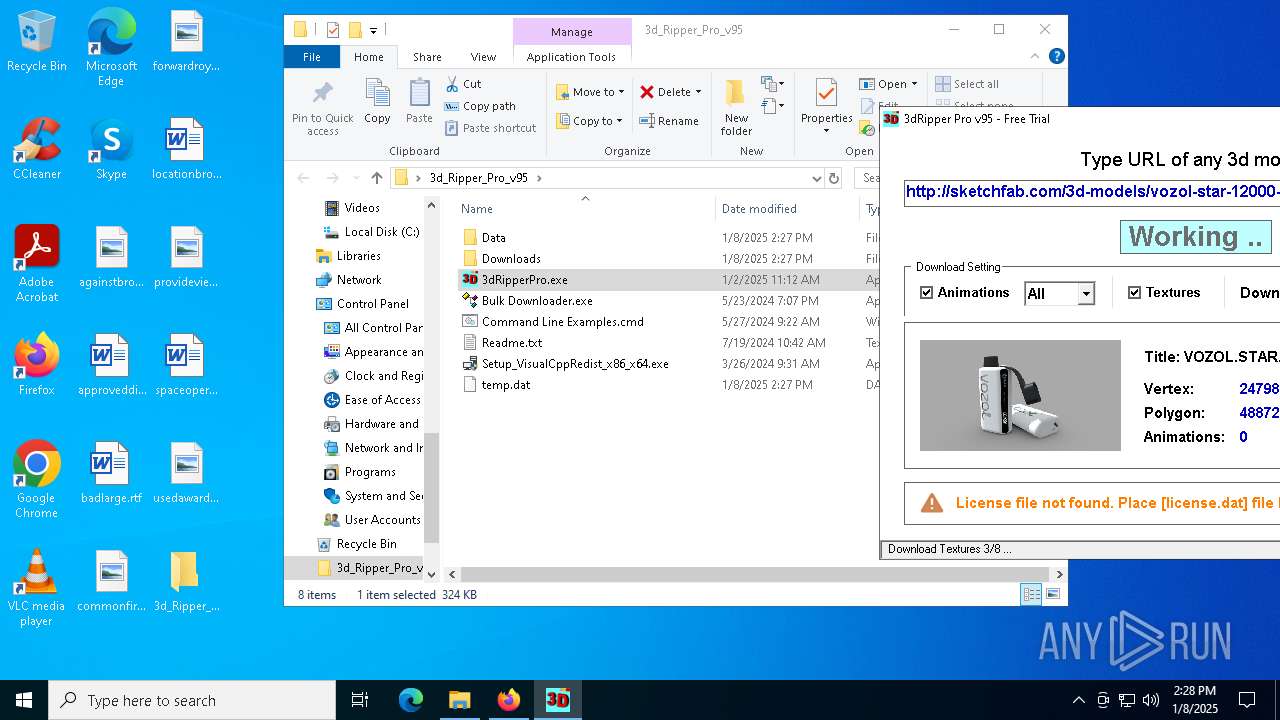Open Application Tools tab
Viewport: 1280px width, 720px height.
(x=571, y=57)
